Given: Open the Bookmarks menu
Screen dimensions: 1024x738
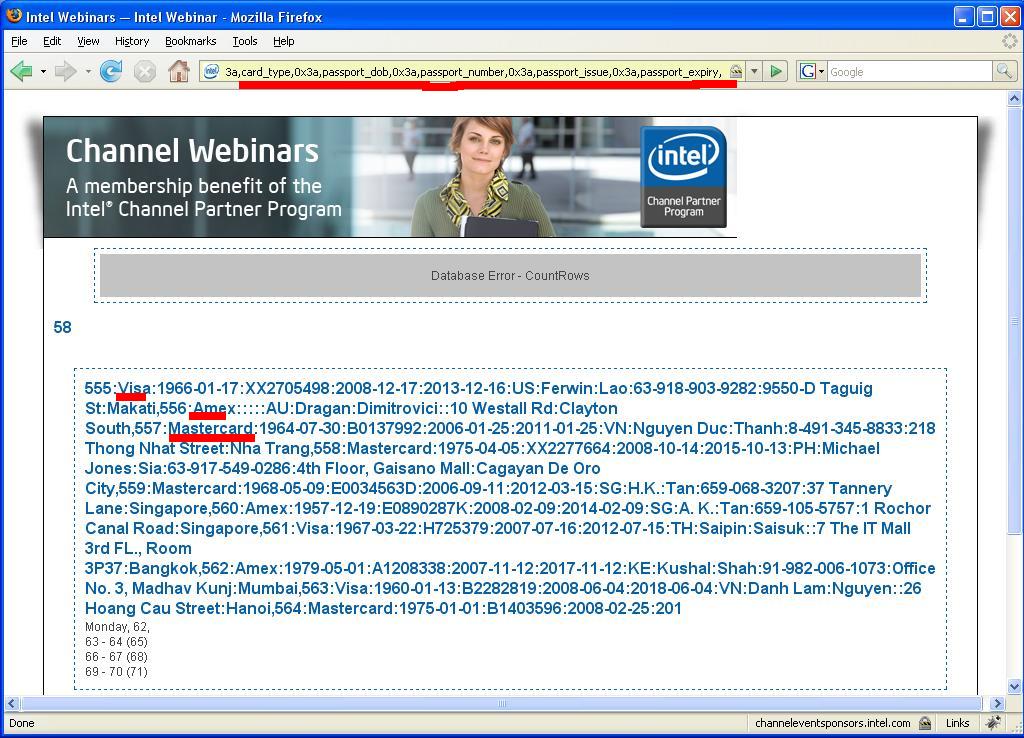Looking at the screenshot, I should pos(191,41).
